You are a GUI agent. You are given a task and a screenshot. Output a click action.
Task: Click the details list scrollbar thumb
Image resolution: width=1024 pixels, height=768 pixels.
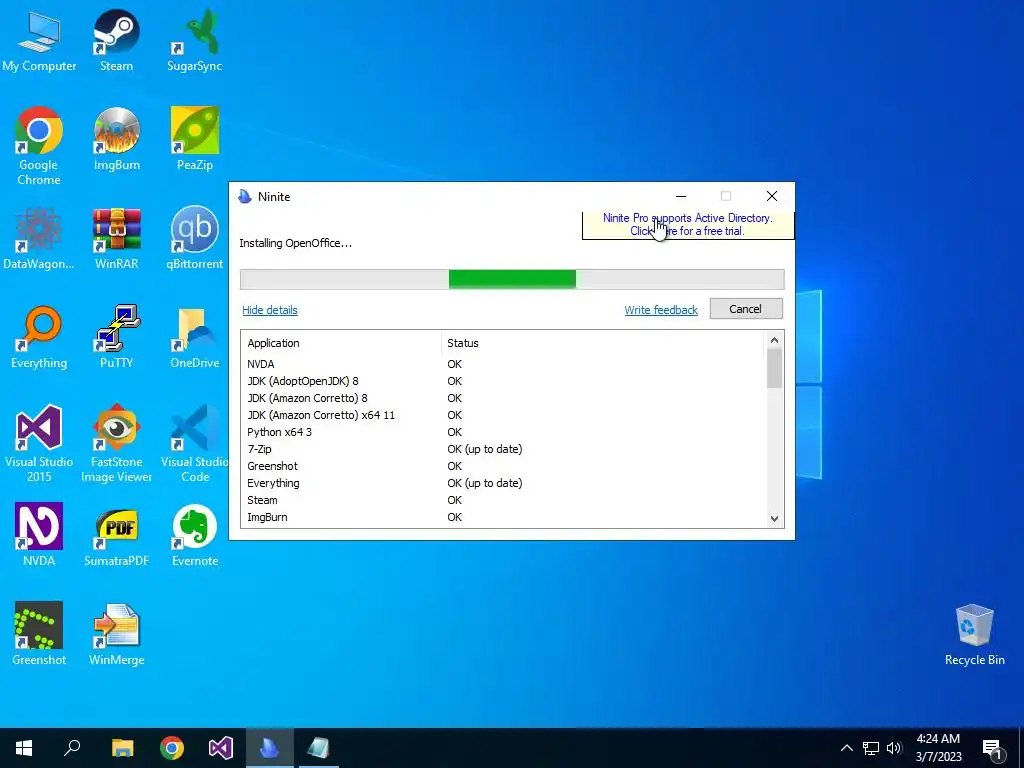[775, 368]
